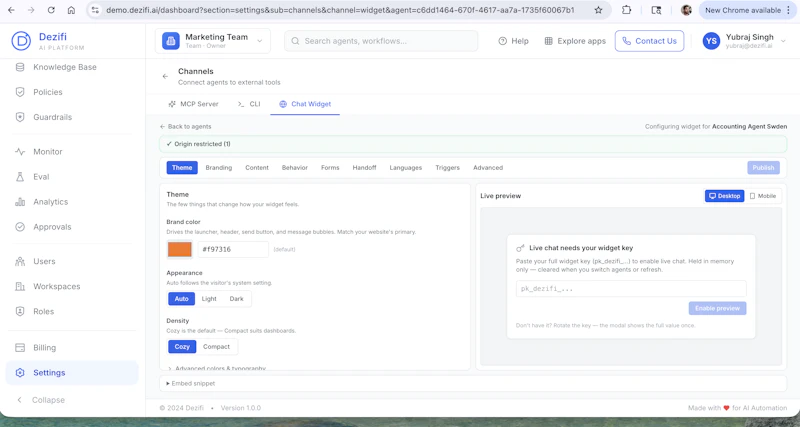Screen dimensions: 800x427
Task: Open the Eval page
Action: (41, 177)
